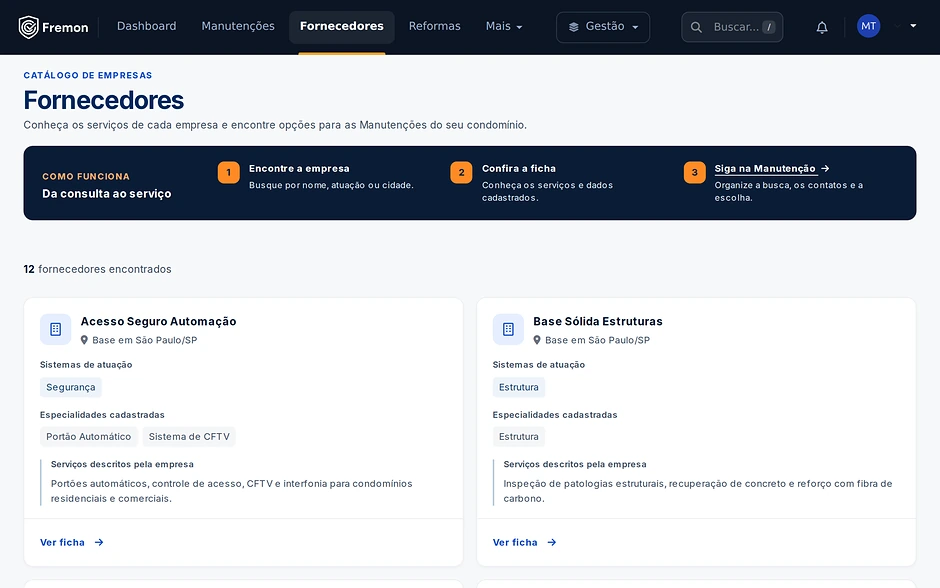This screenshot has height=588, width=940.
Task: Click building icon of Base Sólida Estruturas
Action: click(508, 329)
